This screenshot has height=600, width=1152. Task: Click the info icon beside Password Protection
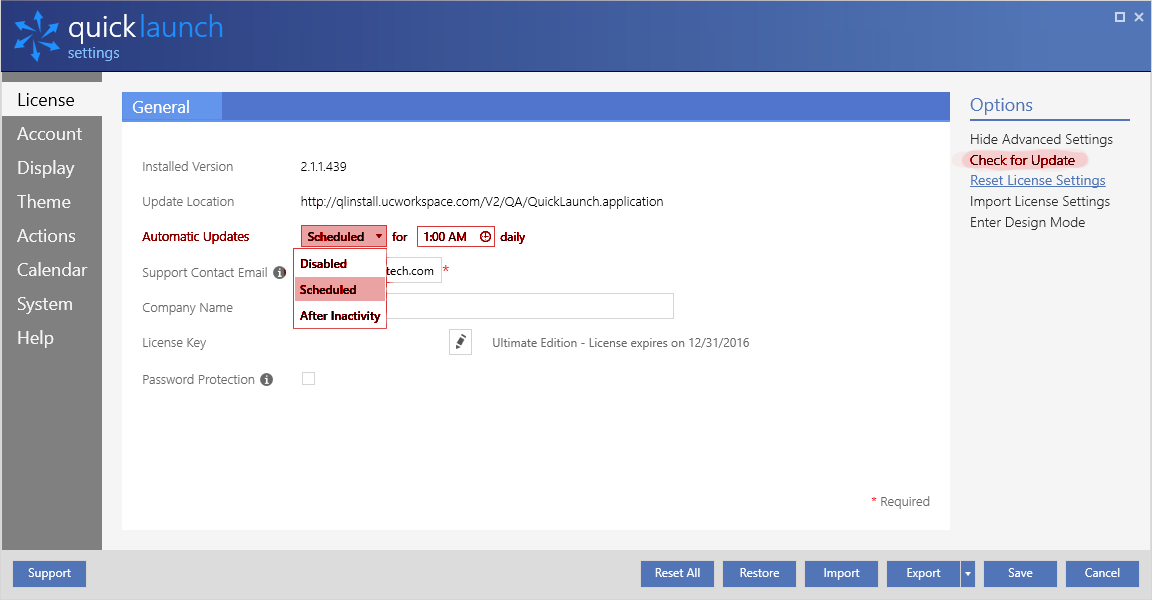click(266, 379)
